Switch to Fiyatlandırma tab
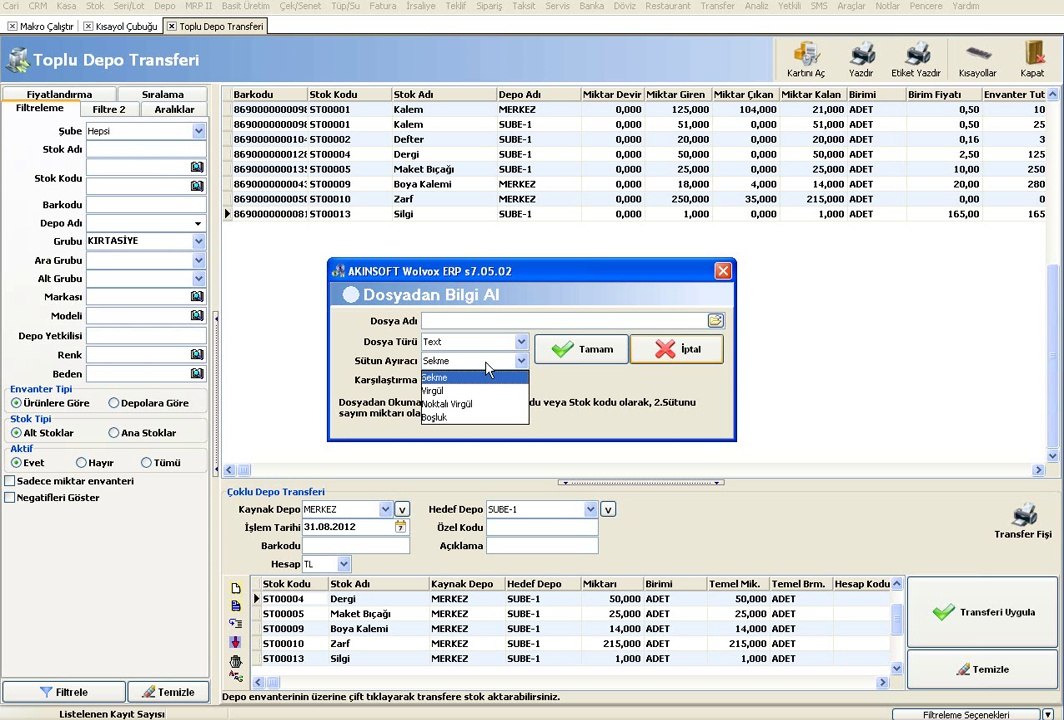Screen dimensions: 1064x720 60,94
